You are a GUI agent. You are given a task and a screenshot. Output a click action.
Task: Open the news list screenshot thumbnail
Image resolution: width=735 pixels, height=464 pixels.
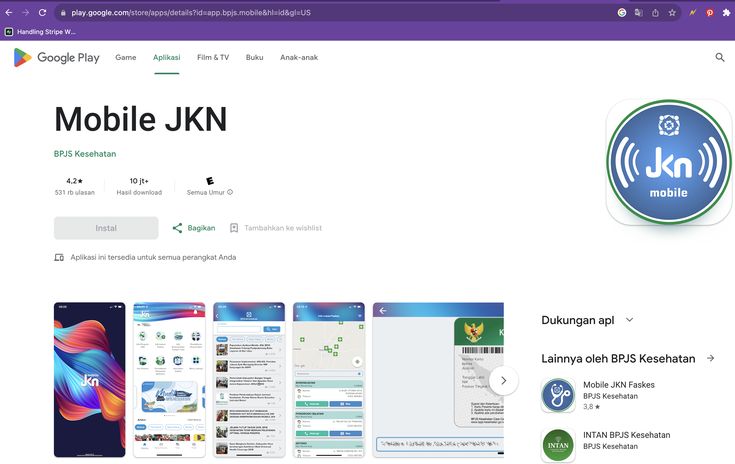pos(249,380)
